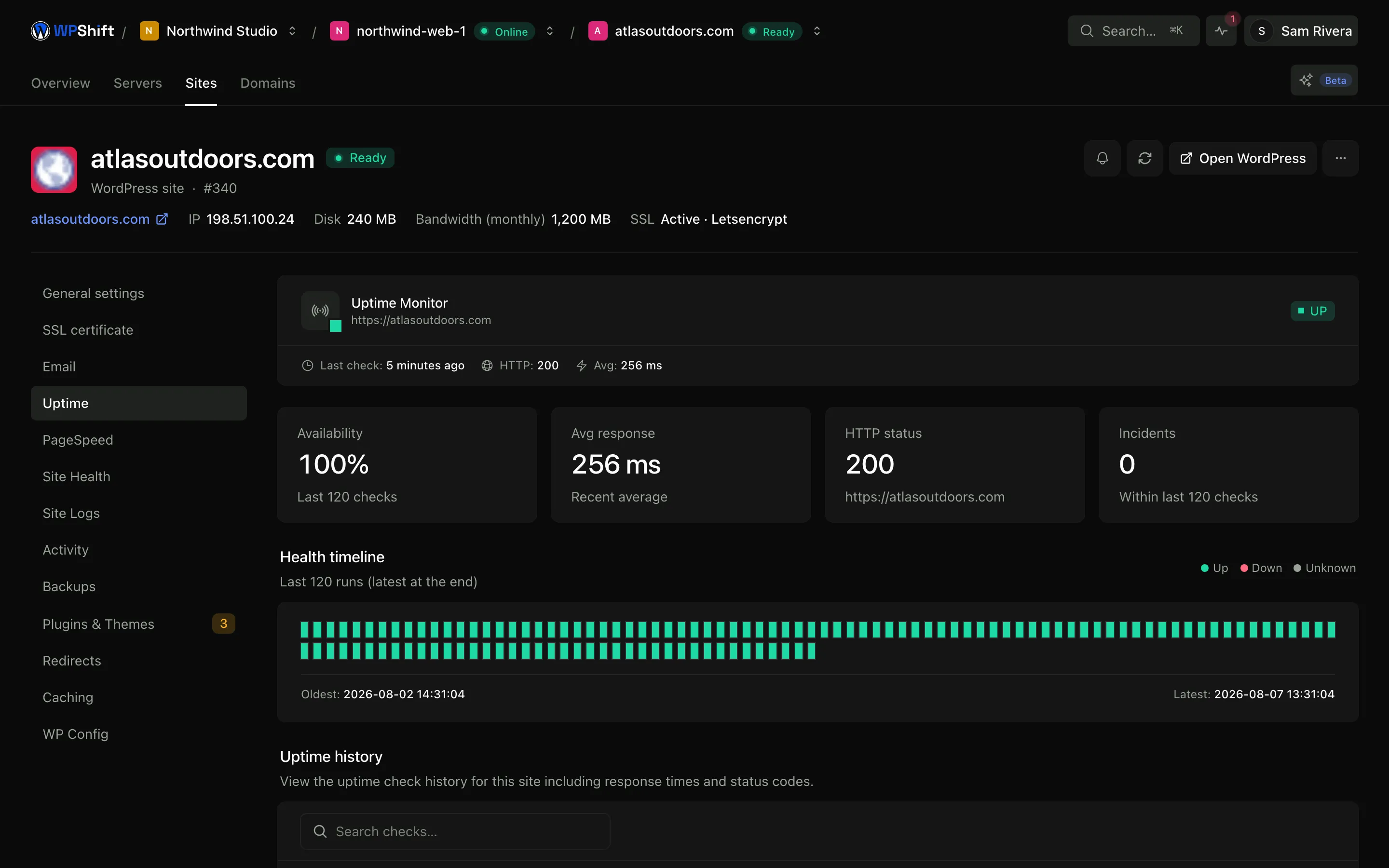1389x868 pixels.
Task: Click the Latest timestamp 2026-08-07 13:31:04
Action: 1274,694
